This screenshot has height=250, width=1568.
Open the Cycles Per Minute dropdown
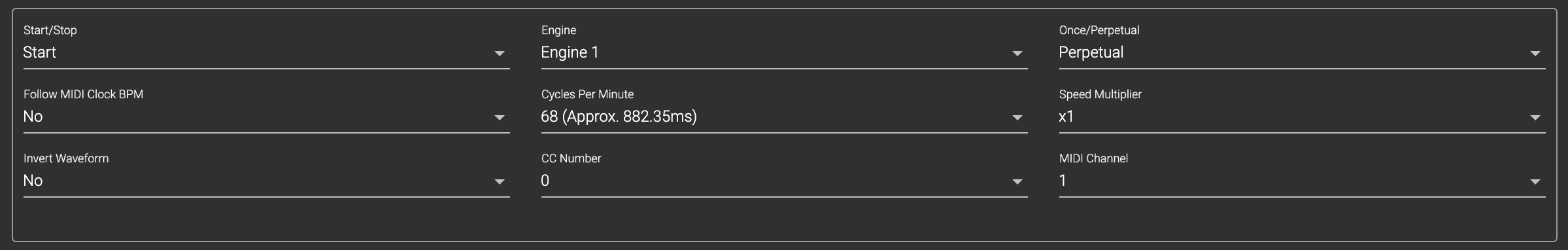[785, 116]
